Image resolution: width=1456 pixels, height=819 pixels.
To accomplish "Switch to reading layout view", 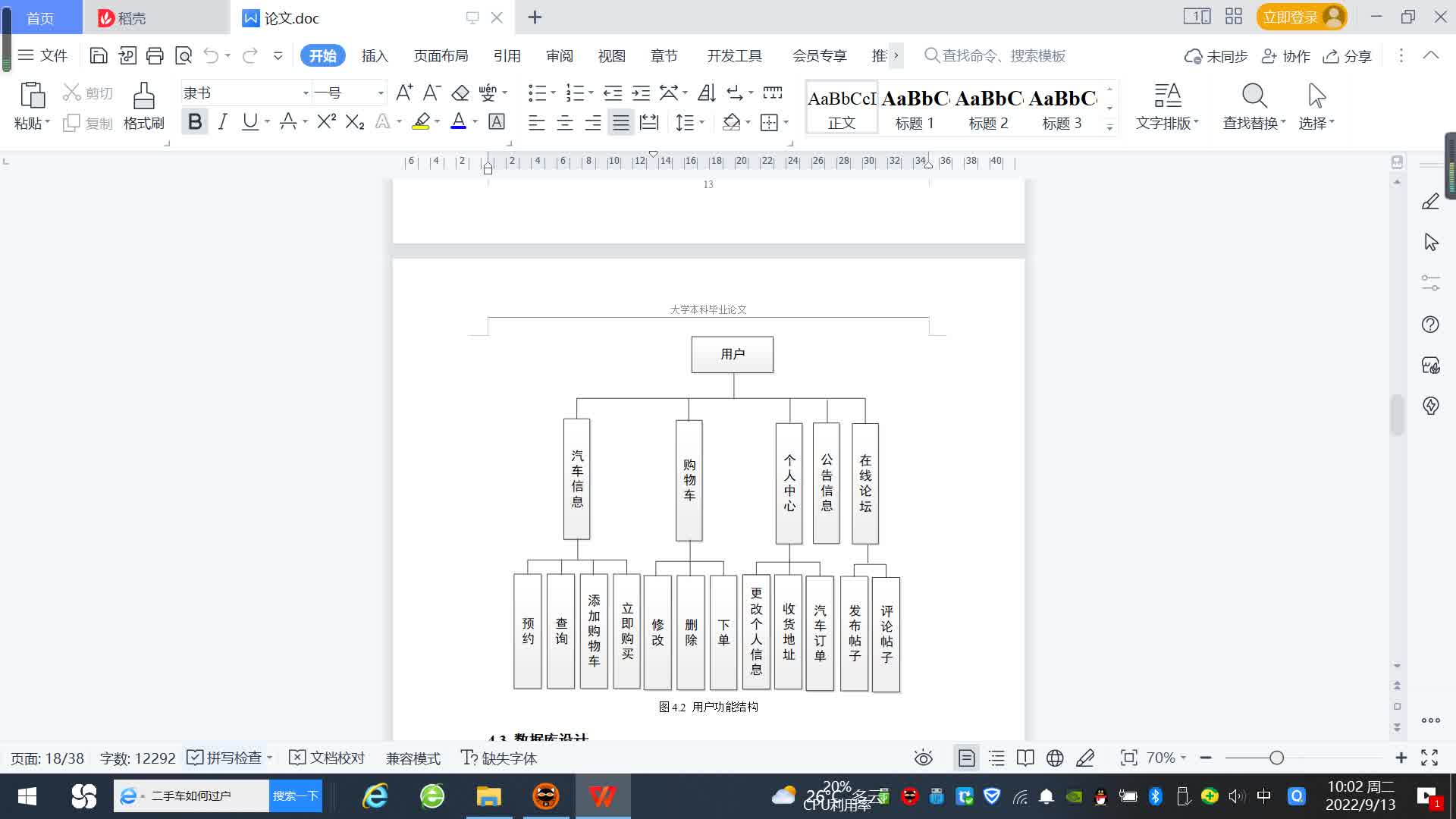I will point(1025,758).
